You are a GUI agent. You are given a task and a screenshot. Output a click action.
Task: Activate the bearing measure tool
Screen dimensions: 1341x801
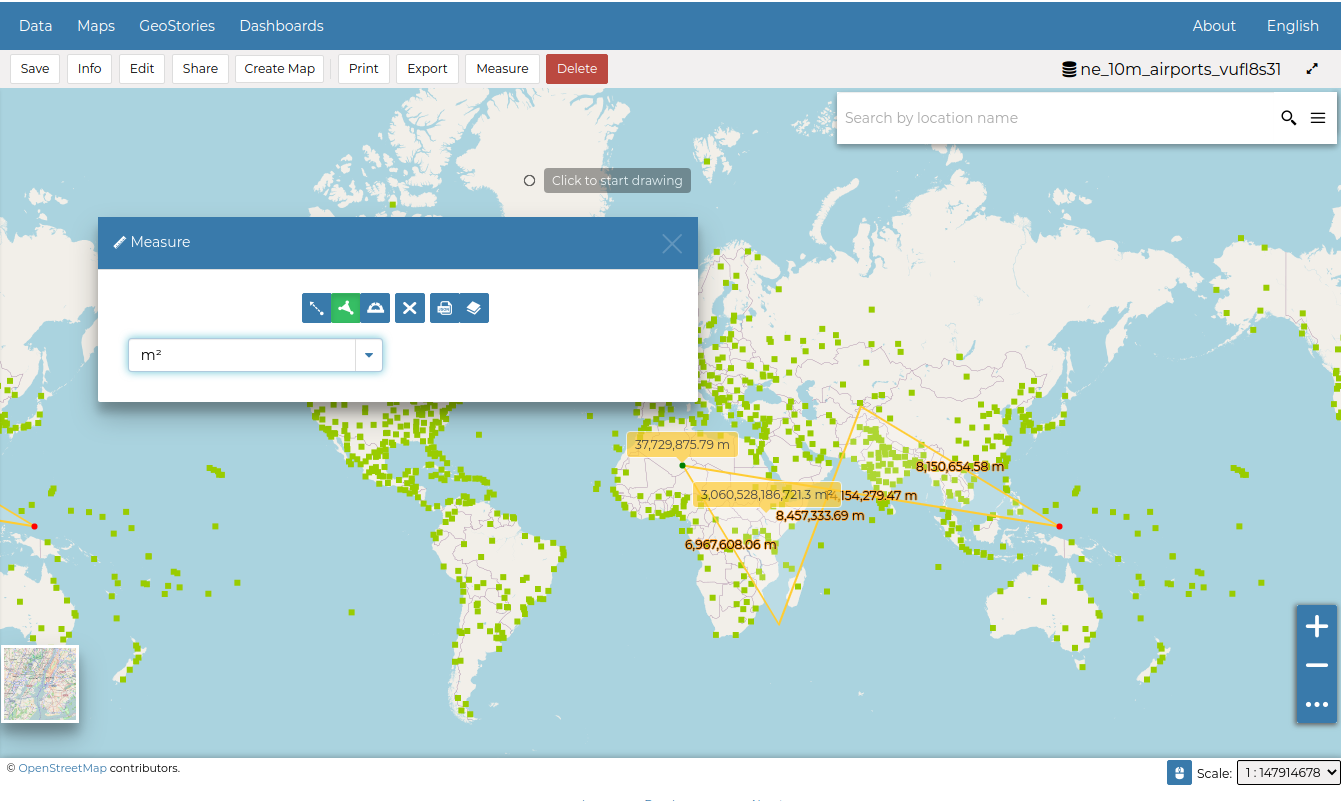pos(375,308)
